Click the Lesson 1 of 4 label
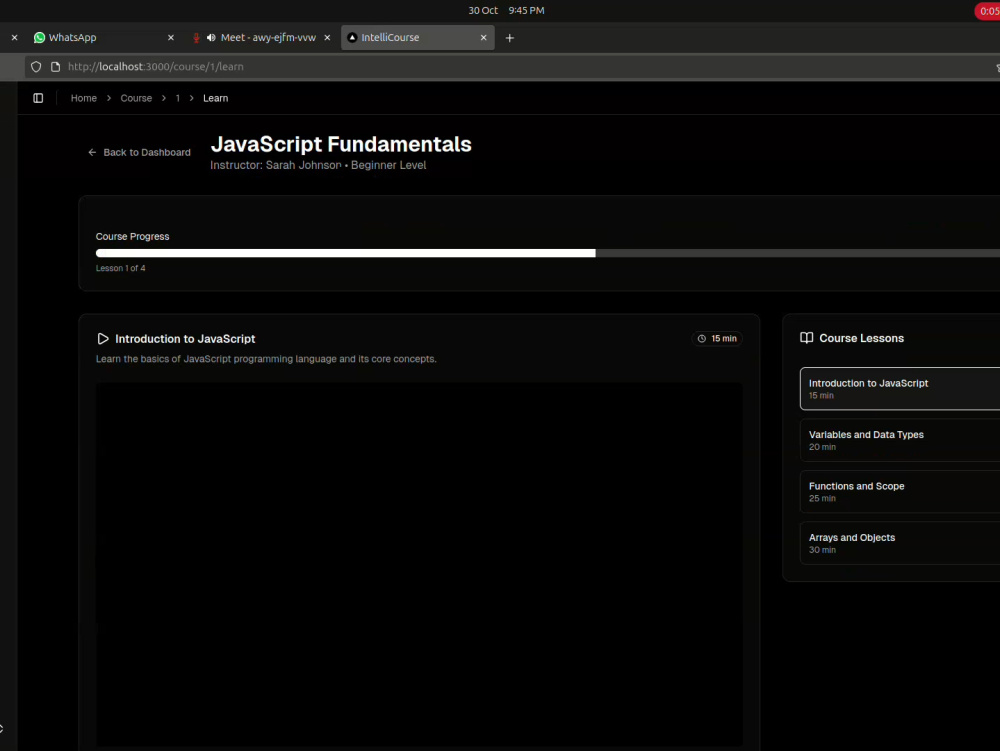The image size is (1000, 751). tap(121, 268)
